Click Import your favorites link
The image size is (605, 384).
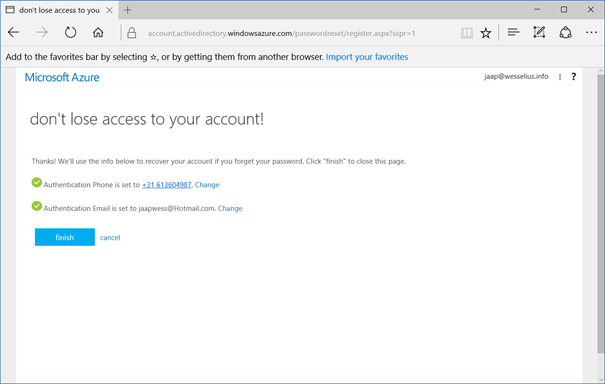pos(367,57)
